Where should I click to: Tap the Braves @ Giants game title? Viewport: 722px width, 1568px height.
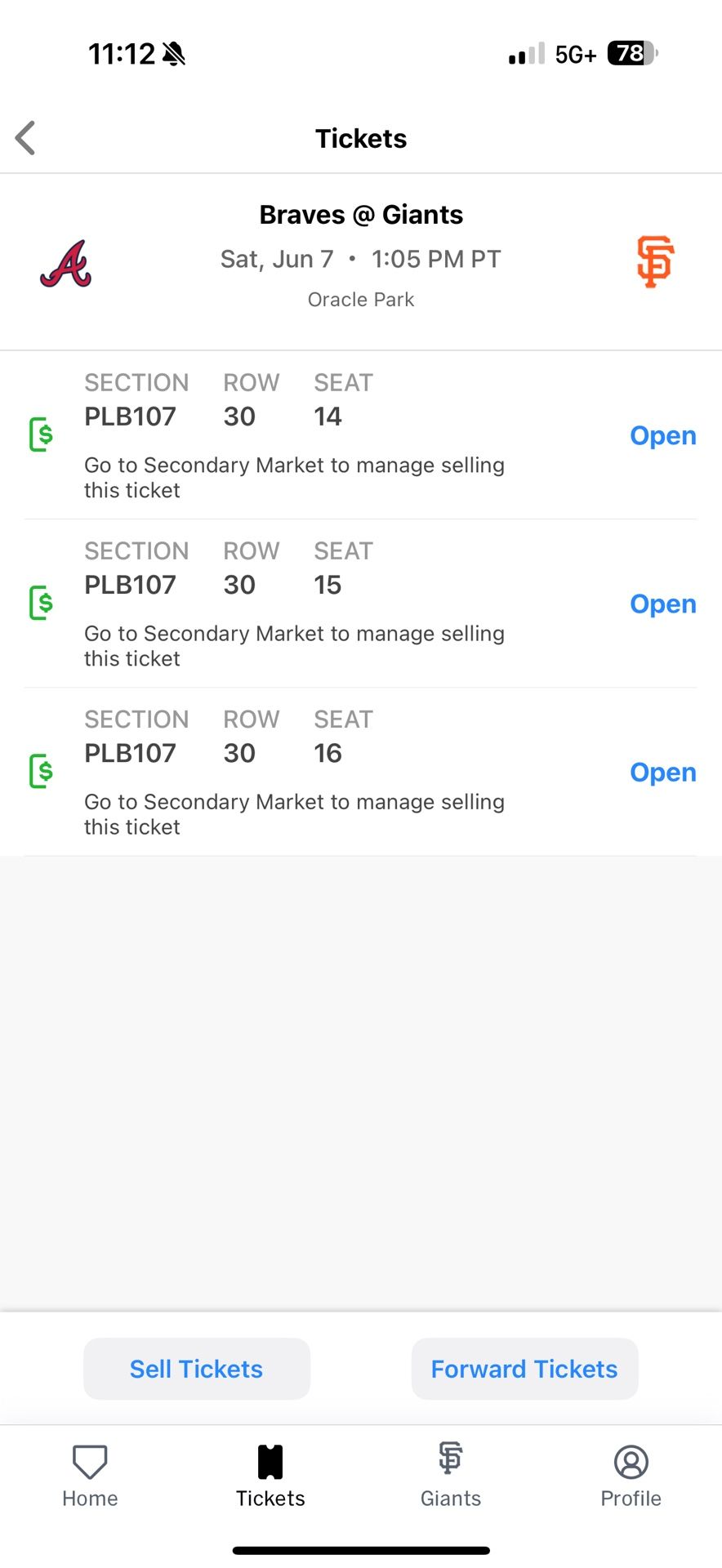click(x=361, y=215)
